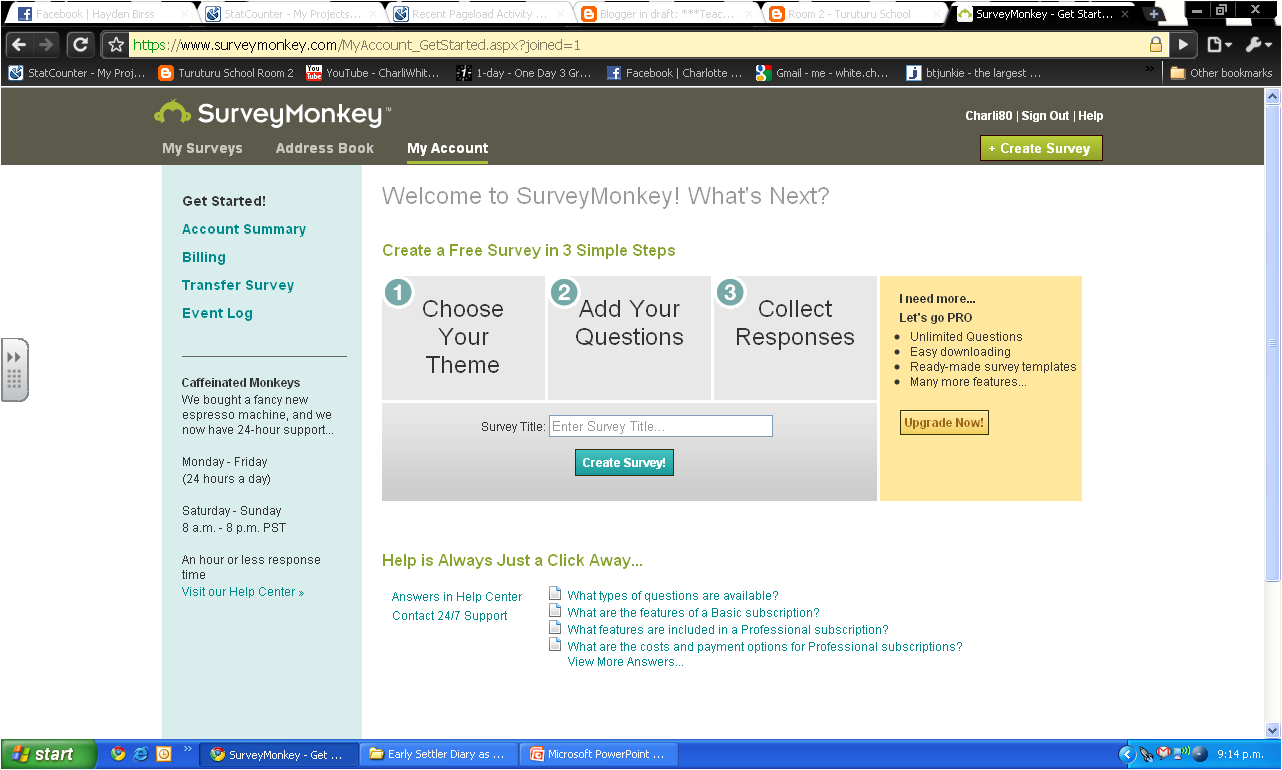
Task: Reload the page with the refresh icon
Action: pyautogui.click(x=80, y=45)
